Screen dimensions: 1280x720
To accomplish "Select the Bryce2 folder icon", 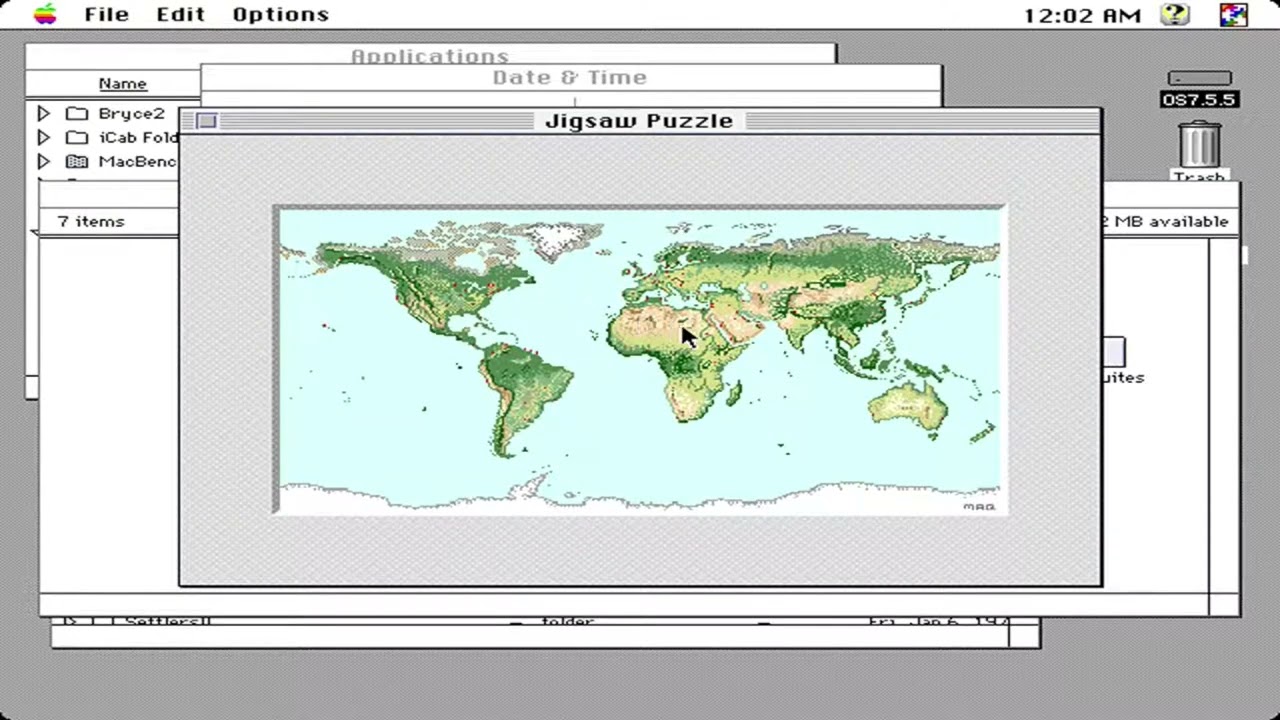I will pos(76,113).
